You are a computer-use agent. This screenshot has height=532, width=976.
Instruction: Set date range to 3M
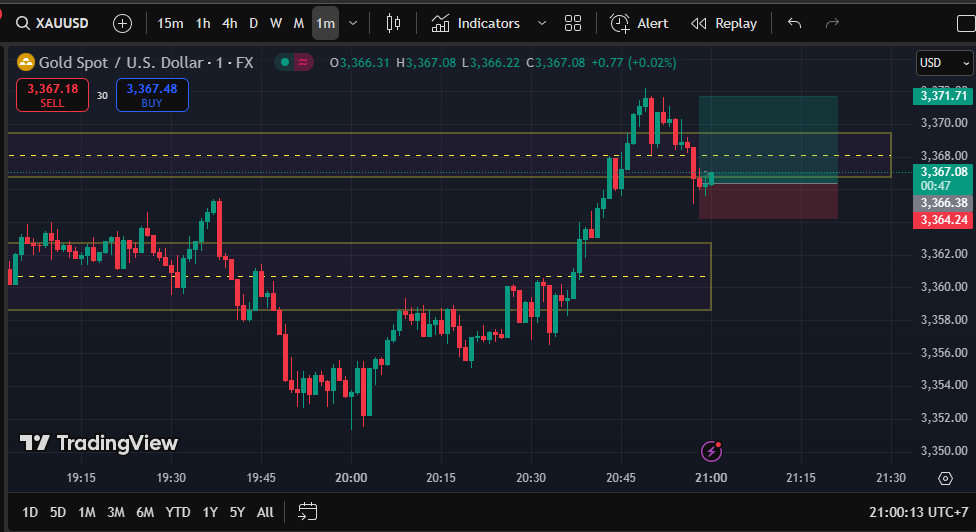tap(116, 512)
